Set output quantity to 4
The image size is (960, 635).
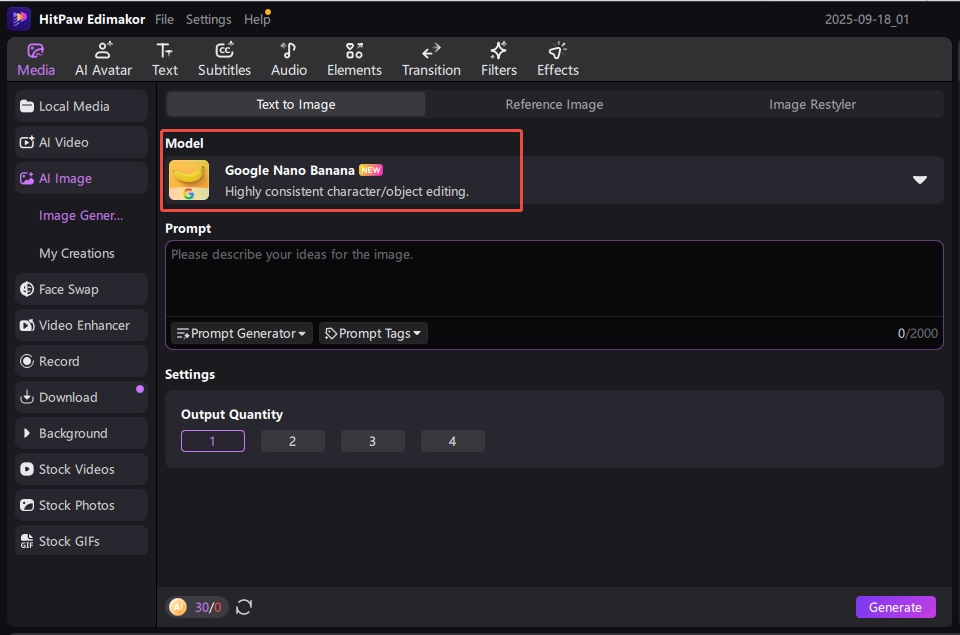(x=452, y=441)
